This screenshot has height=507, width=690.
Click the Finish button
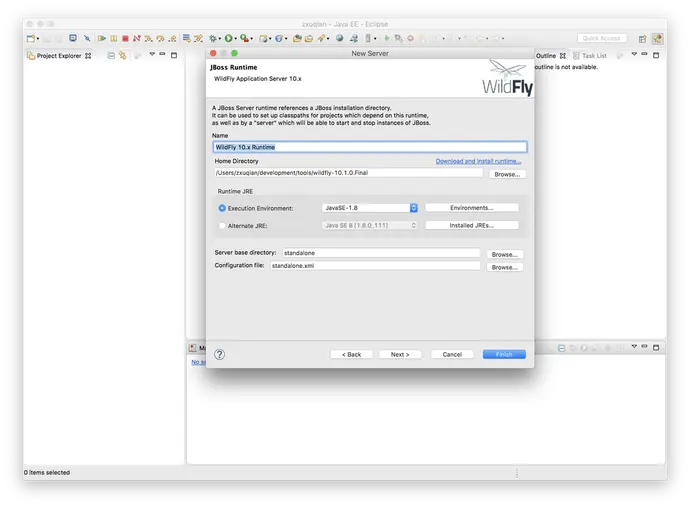(504, 354)
